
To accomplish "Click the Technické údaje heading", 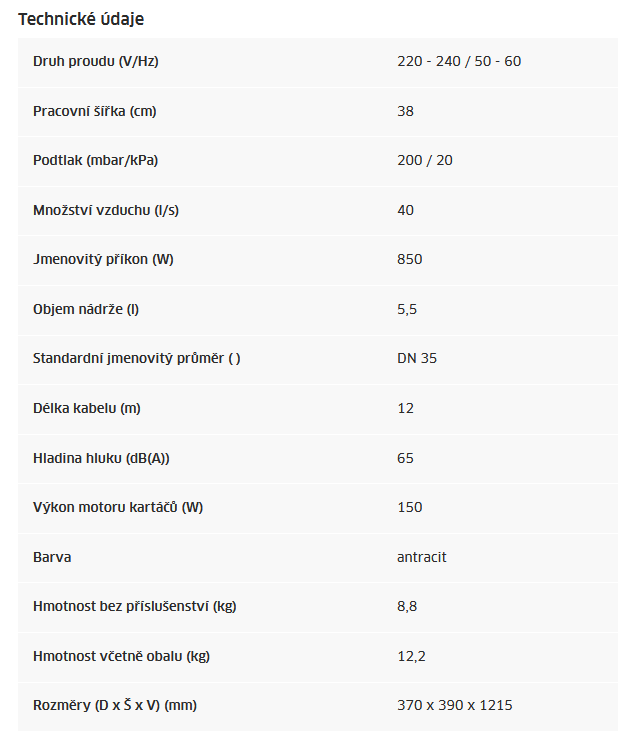I will pyautogui.click(x=81, y=19).
